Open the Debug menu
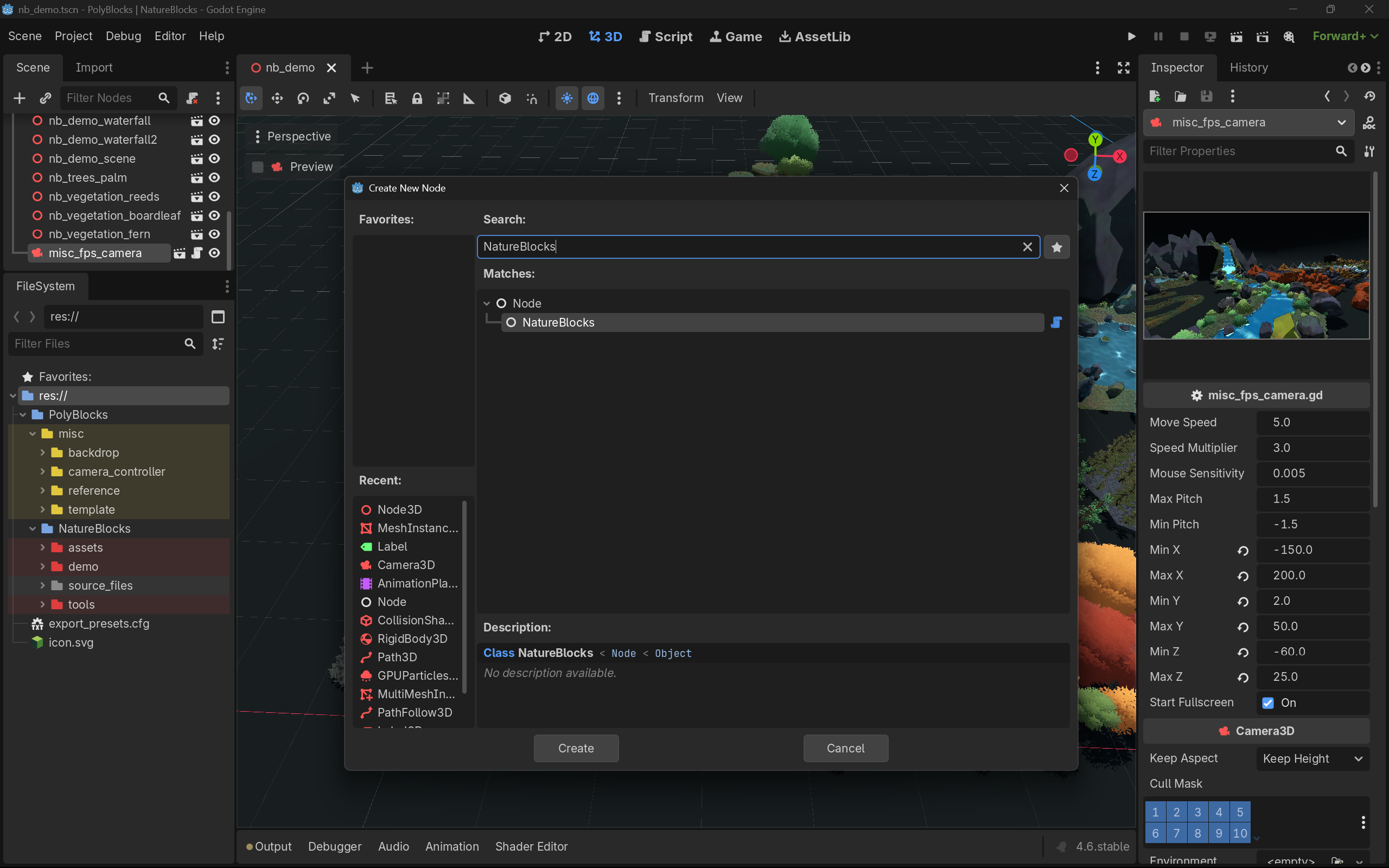 tap(123, 36)
